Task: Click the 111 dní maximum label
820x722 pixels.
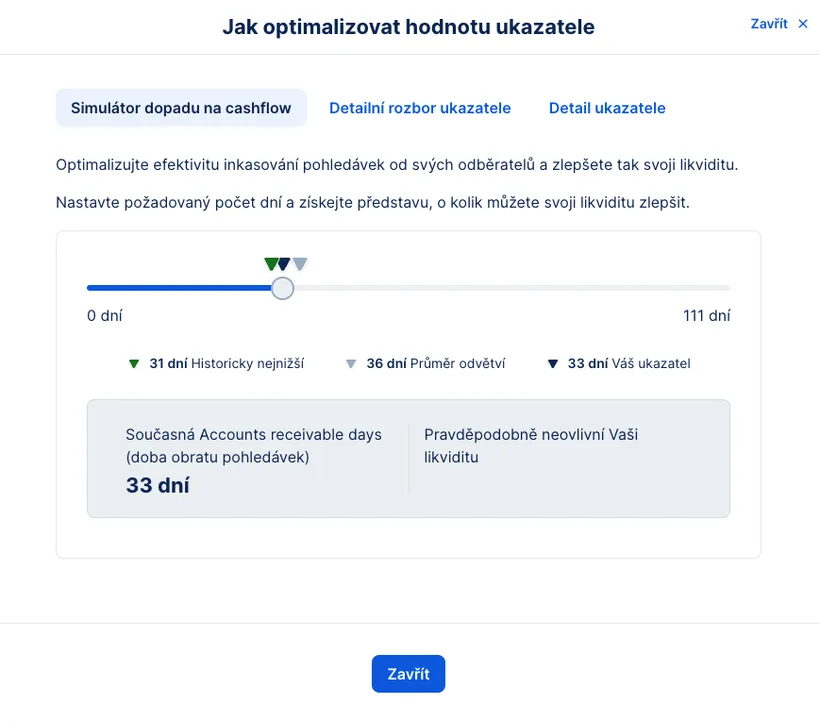Action: point(706,316)
